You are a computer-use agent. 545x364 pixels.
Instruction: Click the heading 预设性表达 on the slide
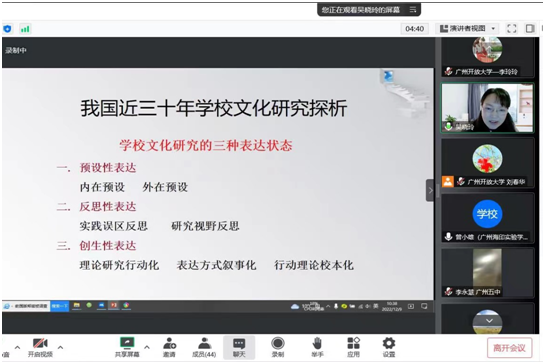(x=108, y=168)
